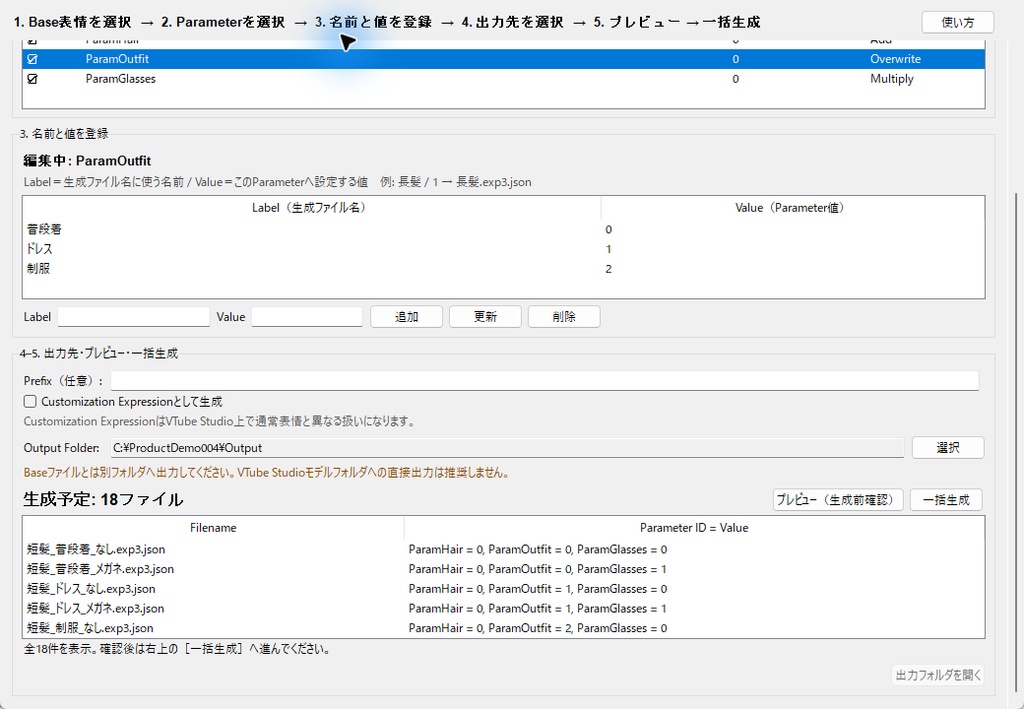The width and height of the screenshot is (1024, 709).
Task: Click the Parameter ID = Value column header
Action: pos(694,528)
